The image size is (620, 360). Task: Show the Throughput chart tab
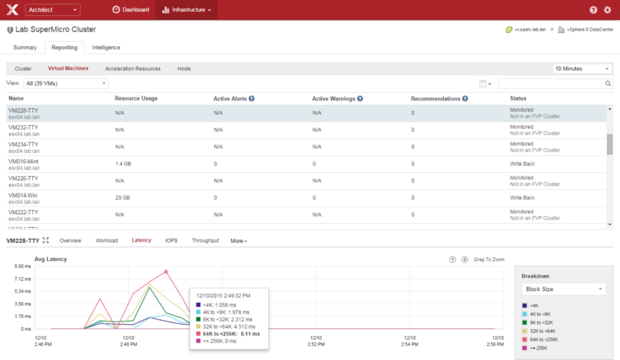click(x=205, y=241)
